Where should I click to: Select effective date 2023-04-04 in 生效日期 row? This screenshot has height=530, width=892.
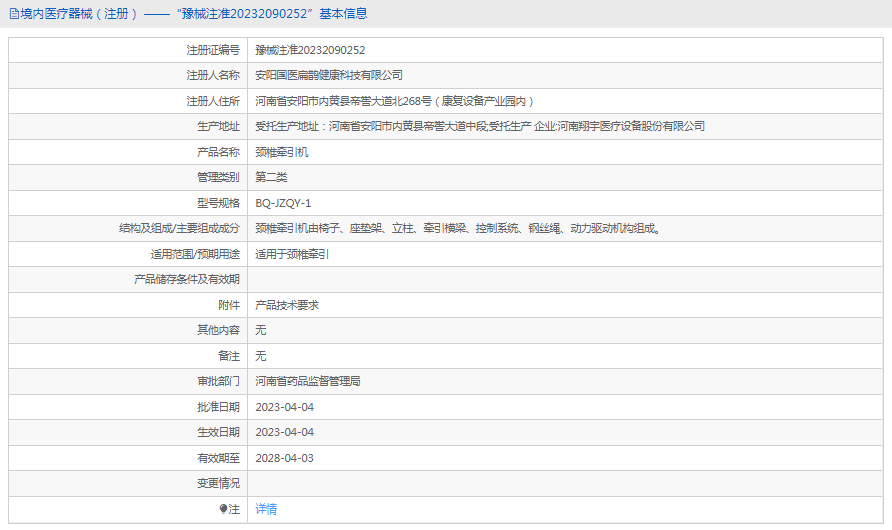284,432
